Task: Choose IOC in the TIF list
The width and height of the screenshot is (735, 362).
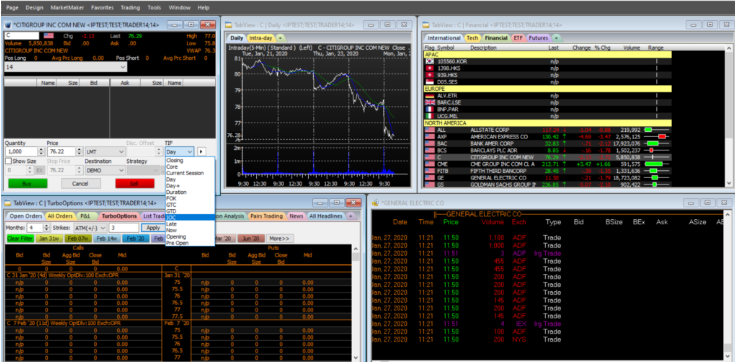Action: click(190, 218)
